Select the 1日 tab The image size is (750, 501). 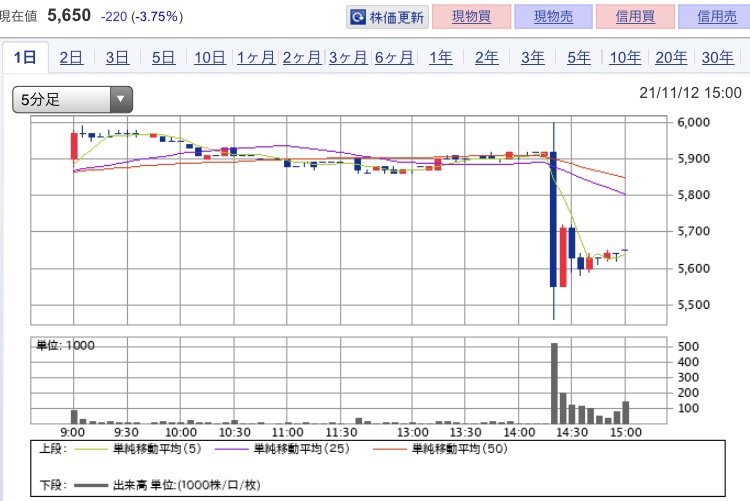[25, 57]
